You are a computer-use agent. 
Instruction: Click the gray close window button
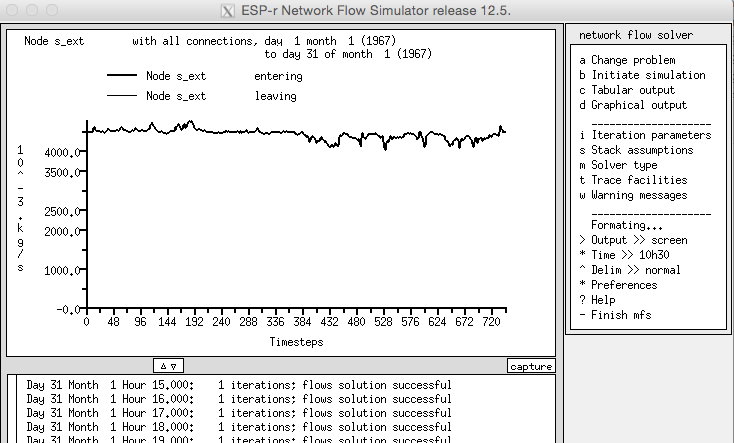pyautogui.click(x=12, y=10)
